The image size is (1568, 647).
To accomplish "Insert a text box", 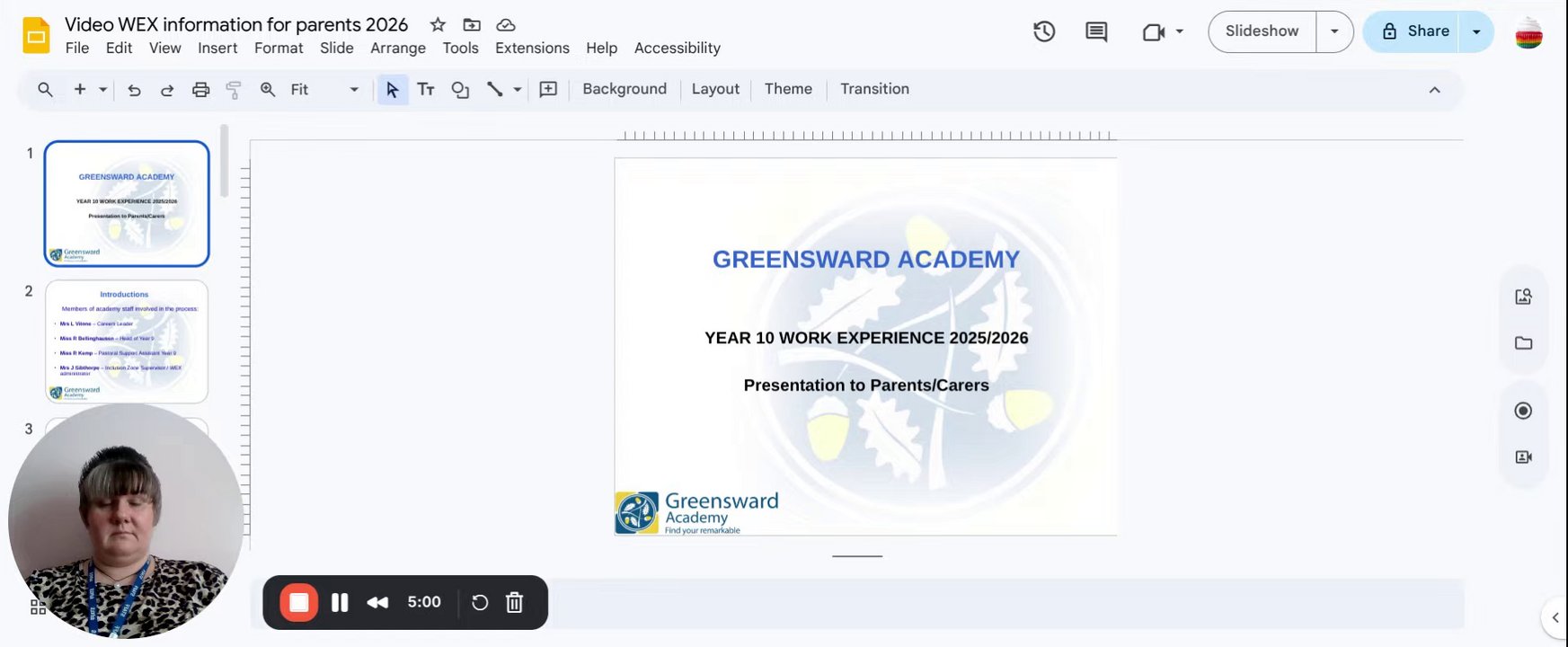I will click(x=426, y=89).
